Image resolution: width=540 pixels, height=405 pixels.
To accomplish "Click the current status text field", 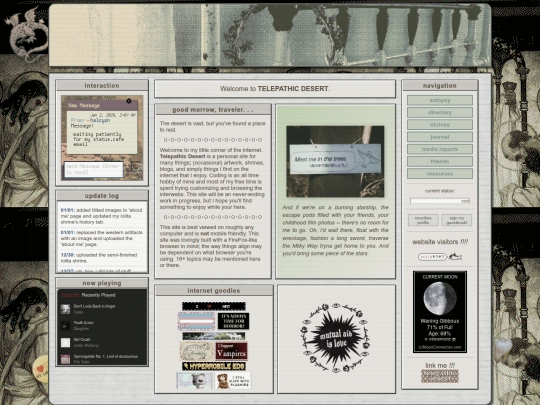I will click(x=440, y=201).
